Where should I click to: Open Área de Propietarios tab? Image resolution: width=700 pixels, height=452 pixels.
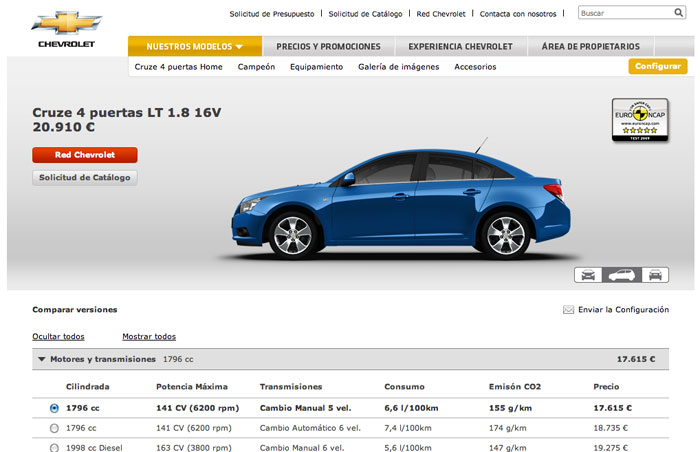(x=591, y=46)
